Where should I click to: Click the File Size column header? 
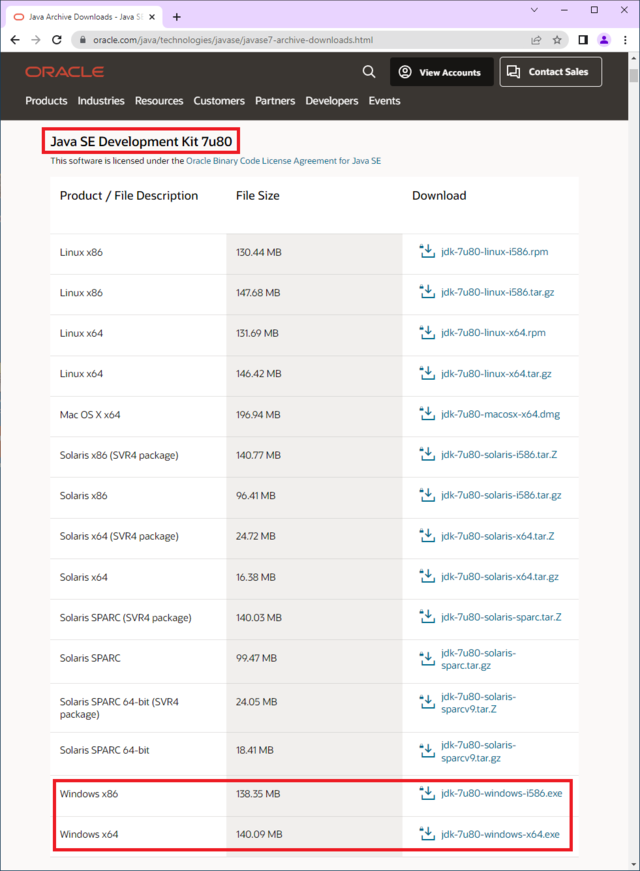pos(258,196)
